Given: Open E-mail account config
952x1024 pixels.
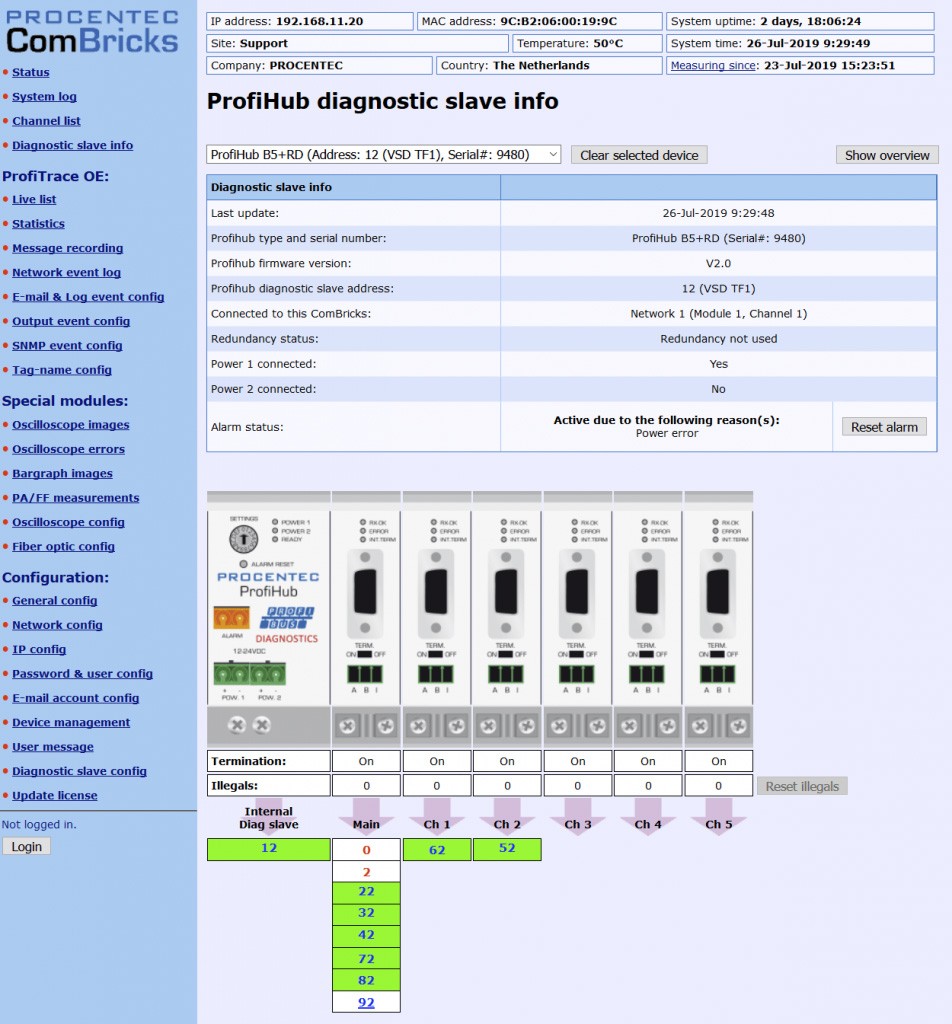Looking at the screenshot, I should point(76,698).
